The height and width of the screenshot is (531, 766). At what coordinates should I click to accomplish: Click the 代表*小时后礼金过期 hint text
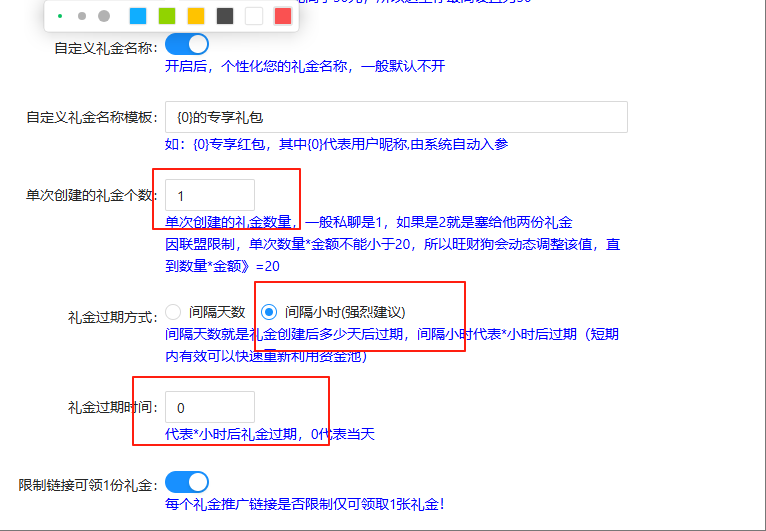270,434
